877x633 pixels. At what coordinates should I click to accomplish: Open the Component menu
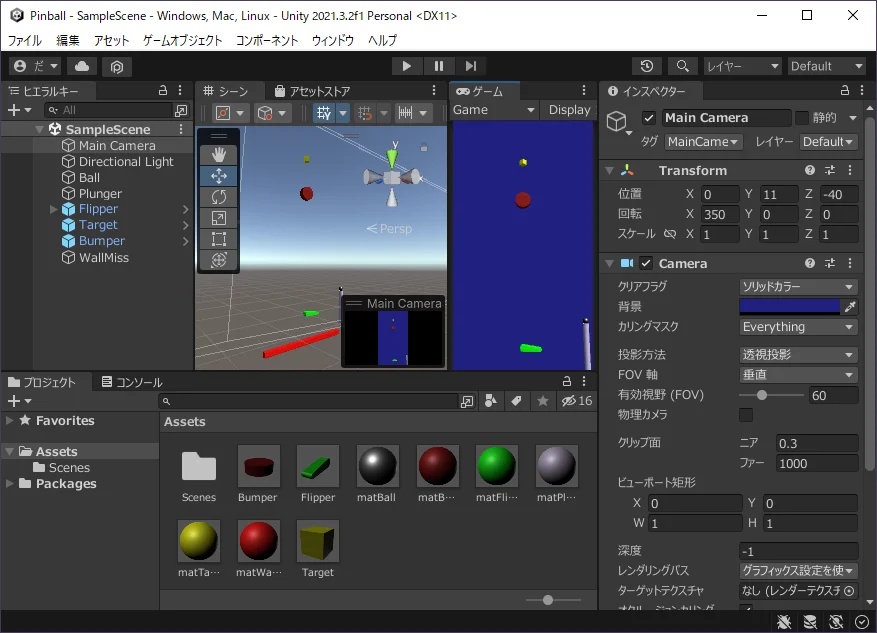click(267, 40)
